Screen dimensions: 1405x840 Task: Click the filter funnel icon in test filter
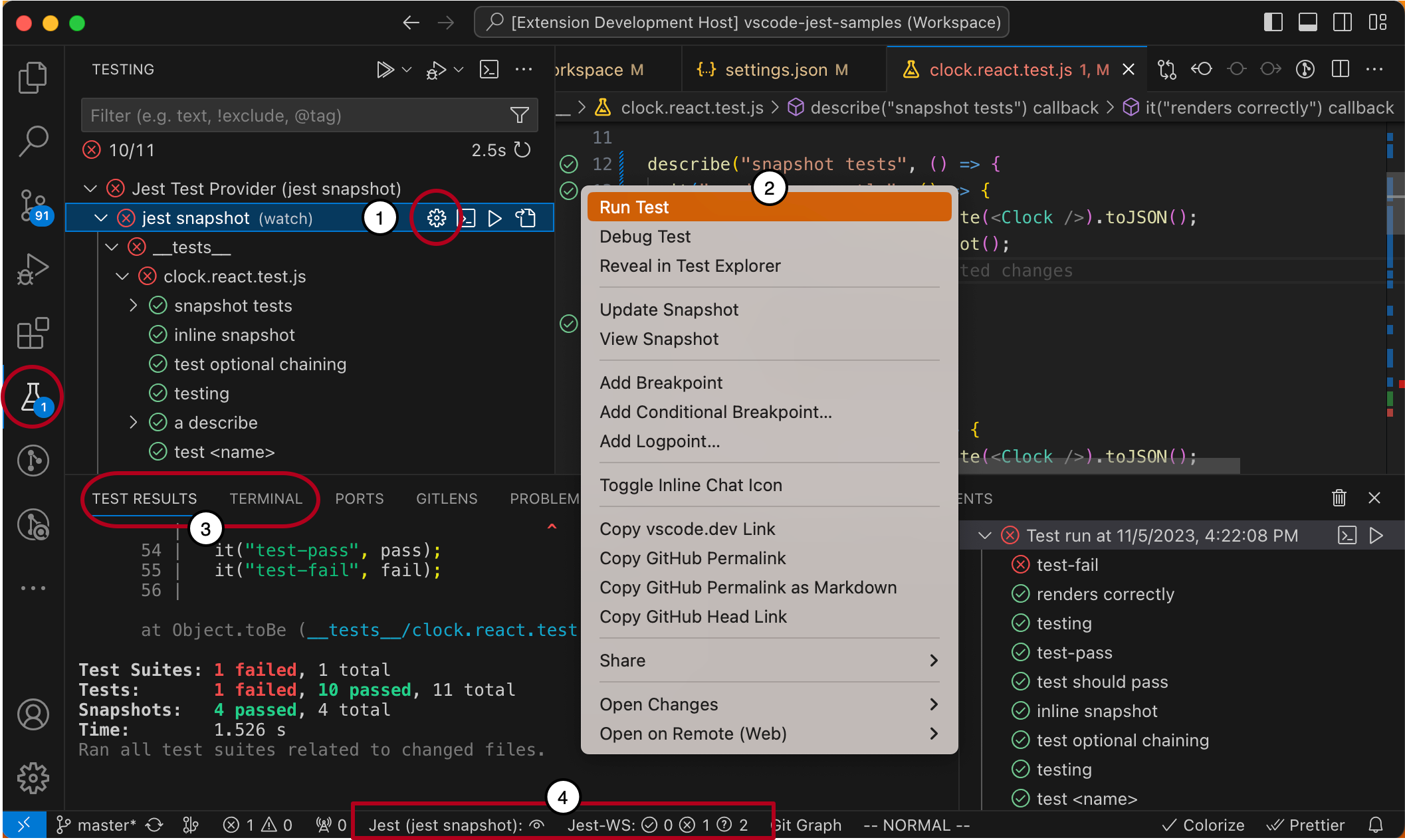[x=519, y=116]
